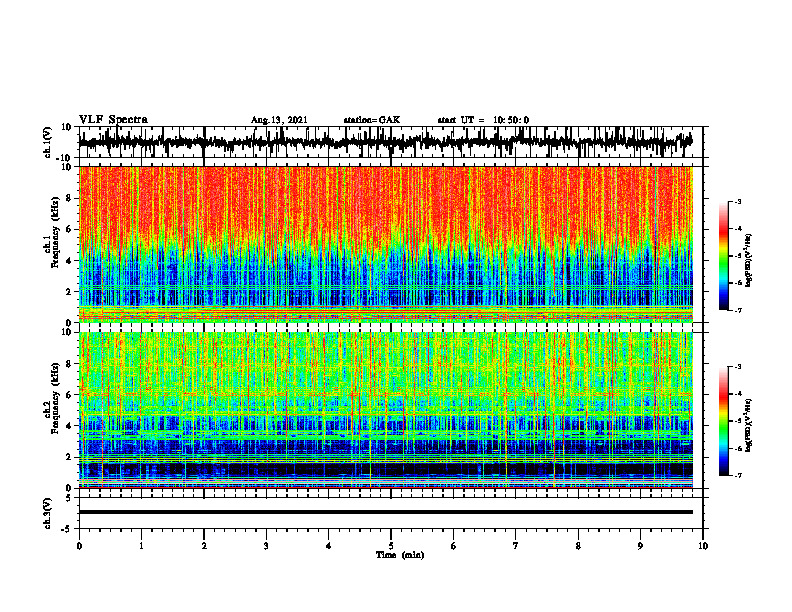Click the time axis tick label "7"
792x612 pixels.
coord(516,546)
